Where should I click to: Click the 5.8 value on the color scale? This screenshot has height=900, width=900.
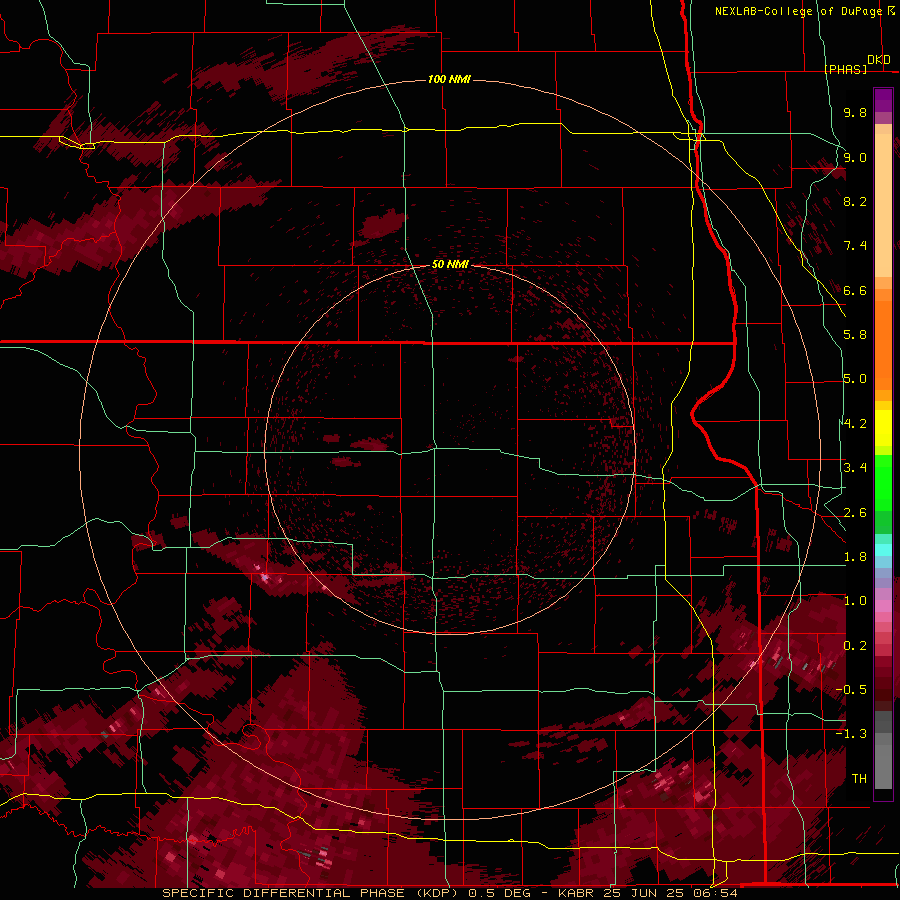[855, 335]
